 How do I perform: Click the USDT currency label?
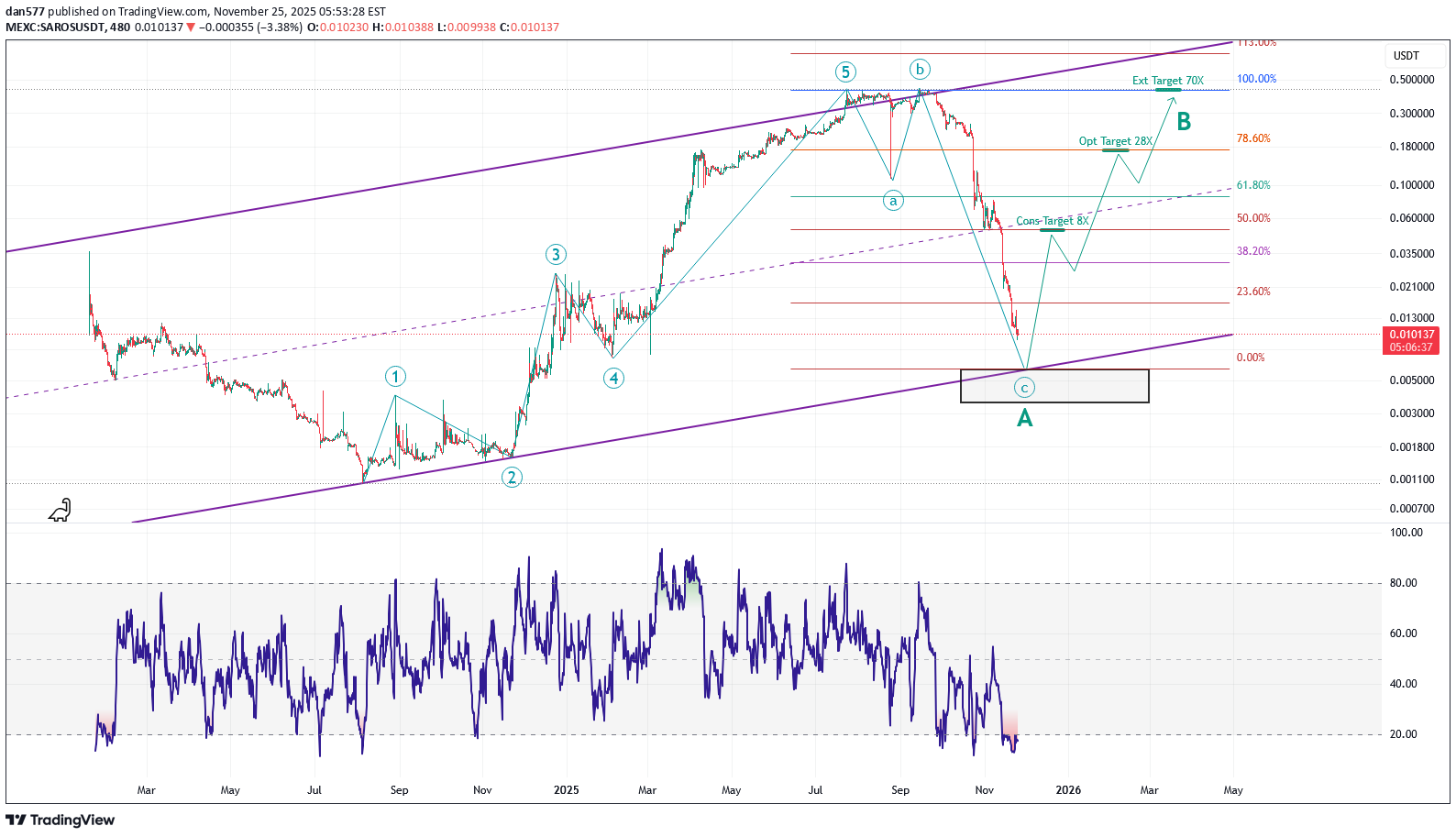point(1406,56)
